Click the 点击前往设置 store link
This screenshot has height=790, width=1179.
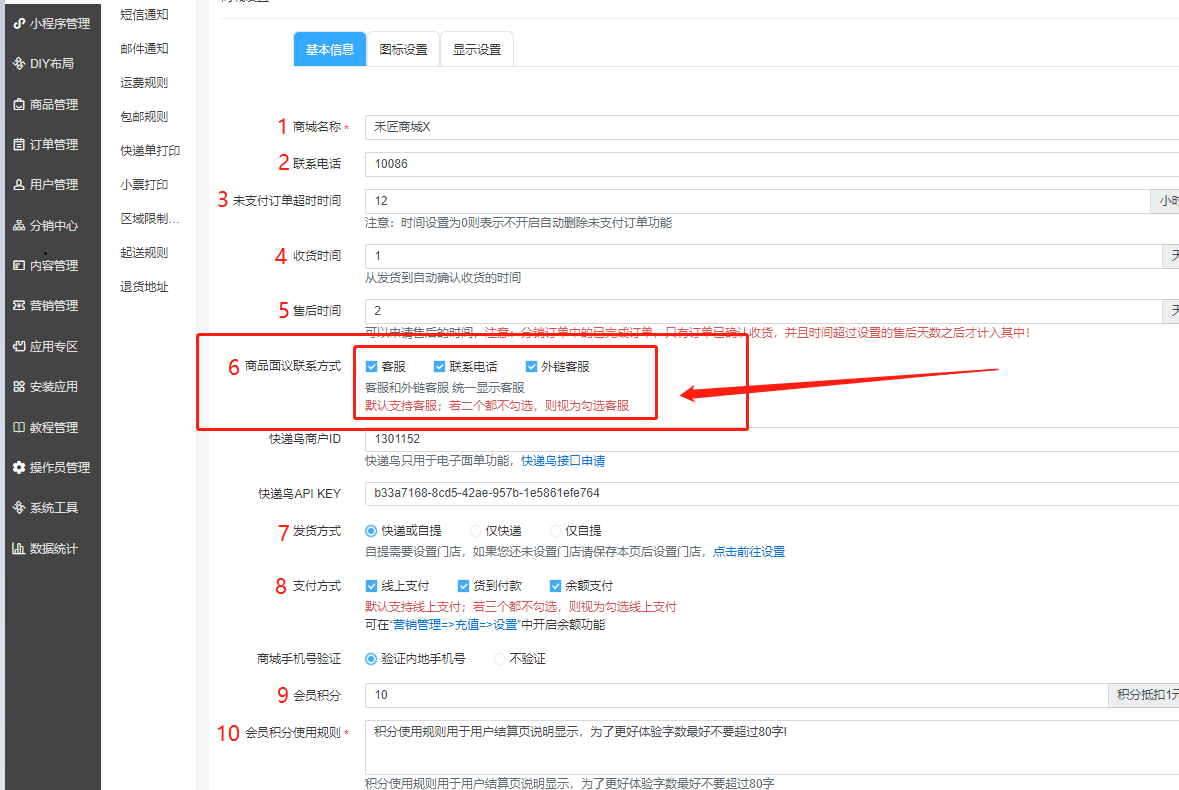748,552
